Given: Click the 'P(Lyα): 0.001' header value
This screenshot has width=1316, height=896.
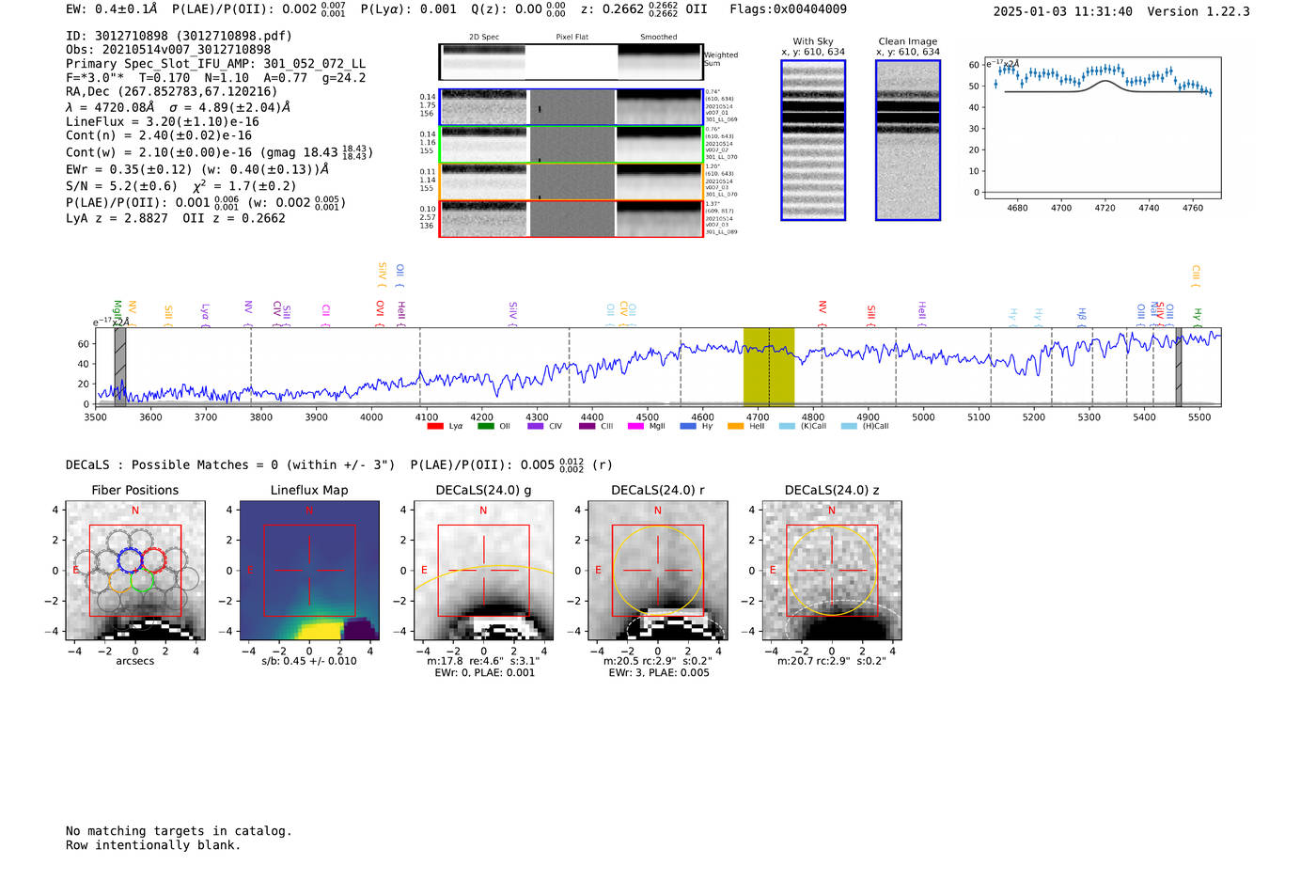Looking at the screenshot, I should 408,8.
